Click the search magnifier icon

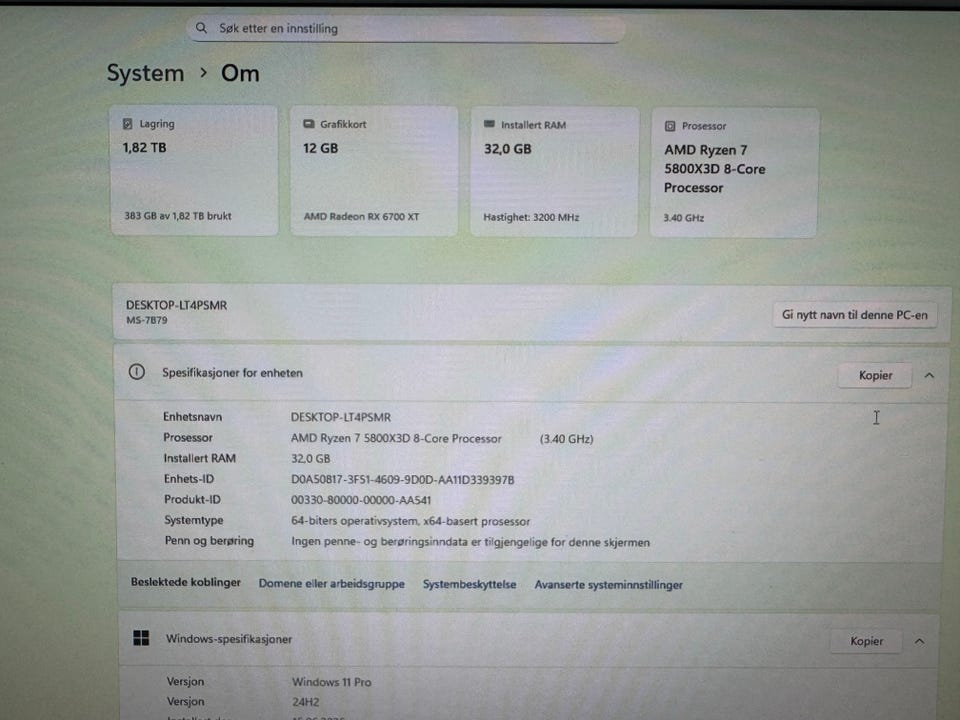(201, 28)
